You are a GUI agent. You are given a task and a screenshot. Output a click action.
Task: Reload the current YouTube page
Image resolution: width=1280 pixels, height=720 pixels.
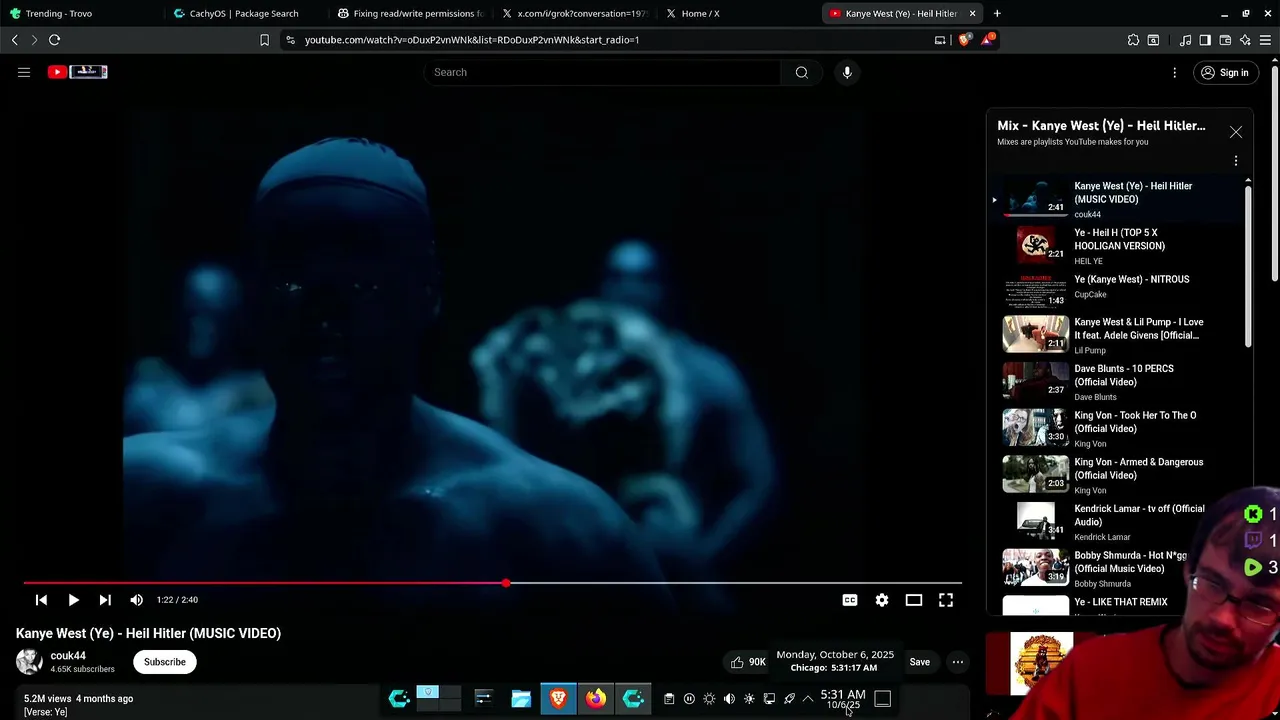point(54,40)
